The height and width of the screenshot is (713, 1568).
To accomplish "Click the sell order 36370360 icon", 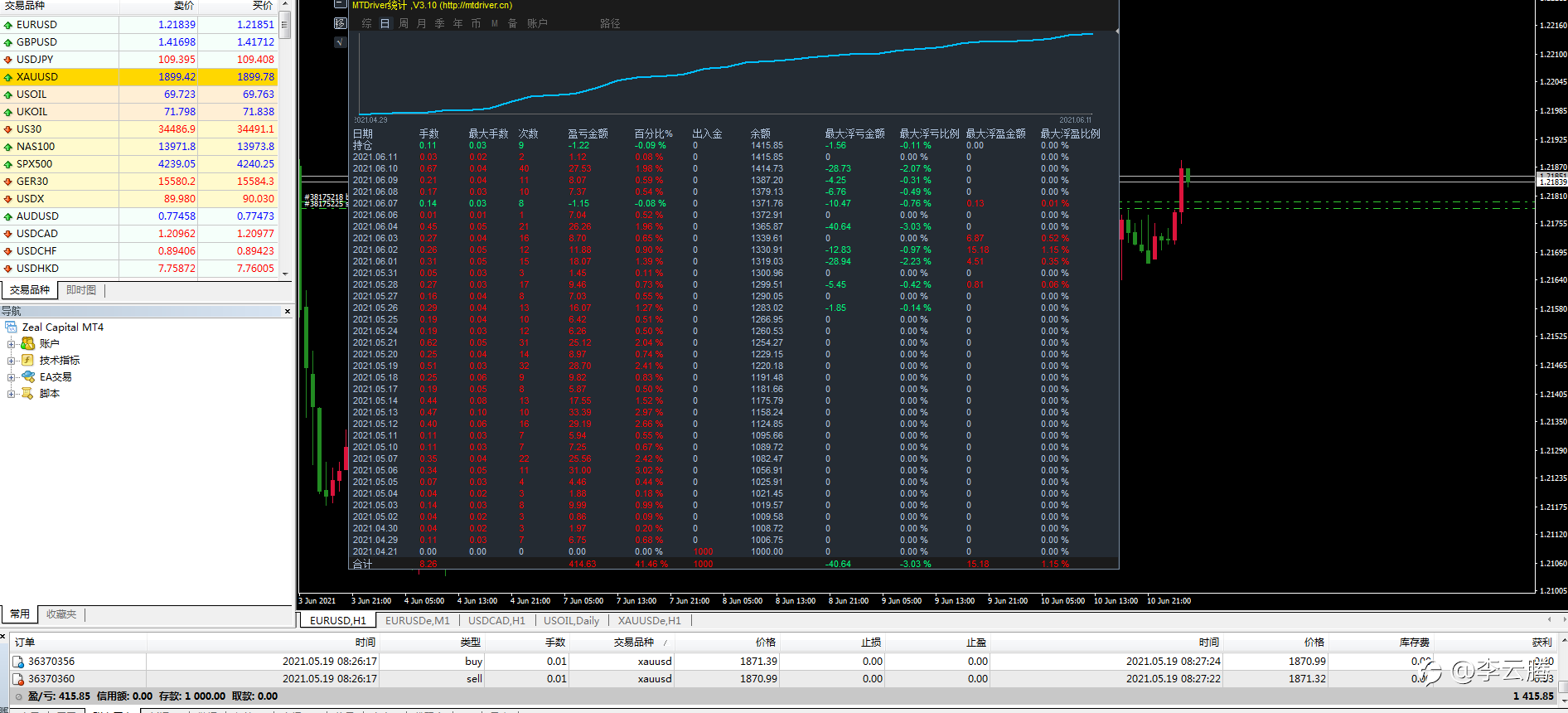I will [x=18, y=679].
